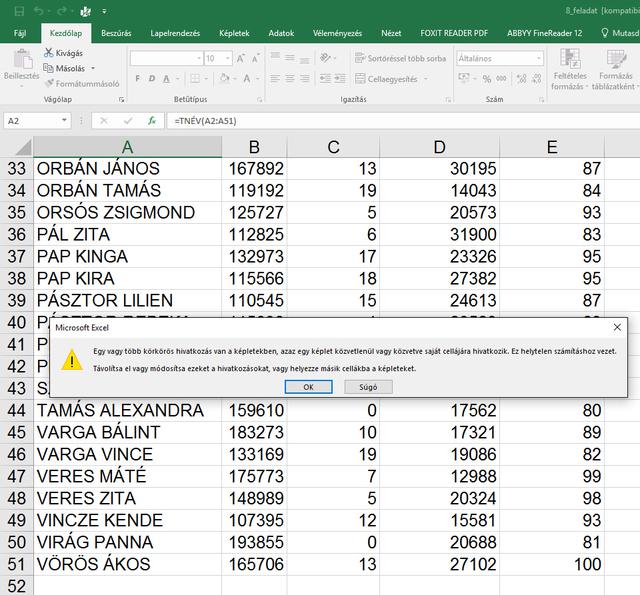This screenshot has height=595, width=640.
Task: Open the Cellaegyesítés dropdown arrow
Action: point(426,79)
